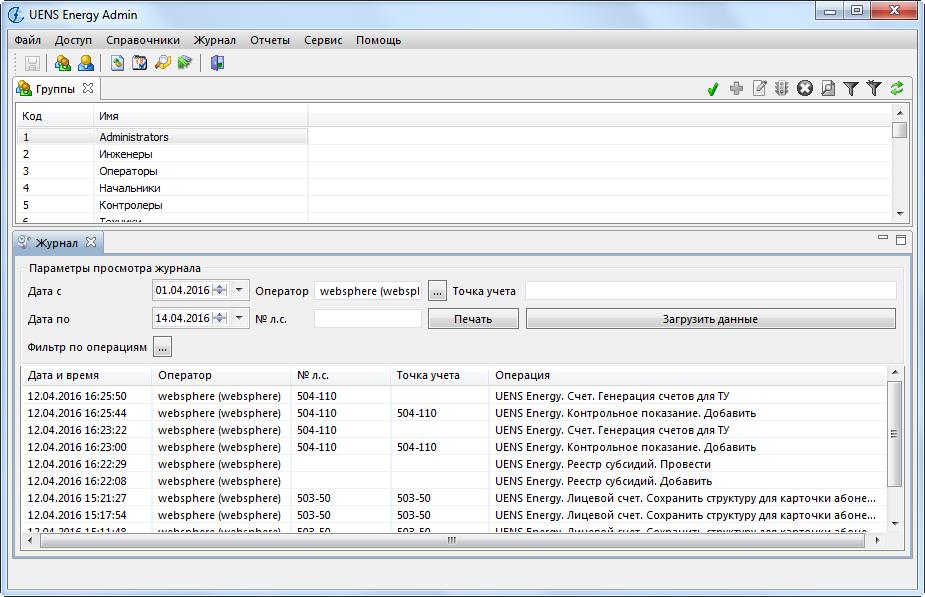Open the Отчеты menu

[270, 40]
